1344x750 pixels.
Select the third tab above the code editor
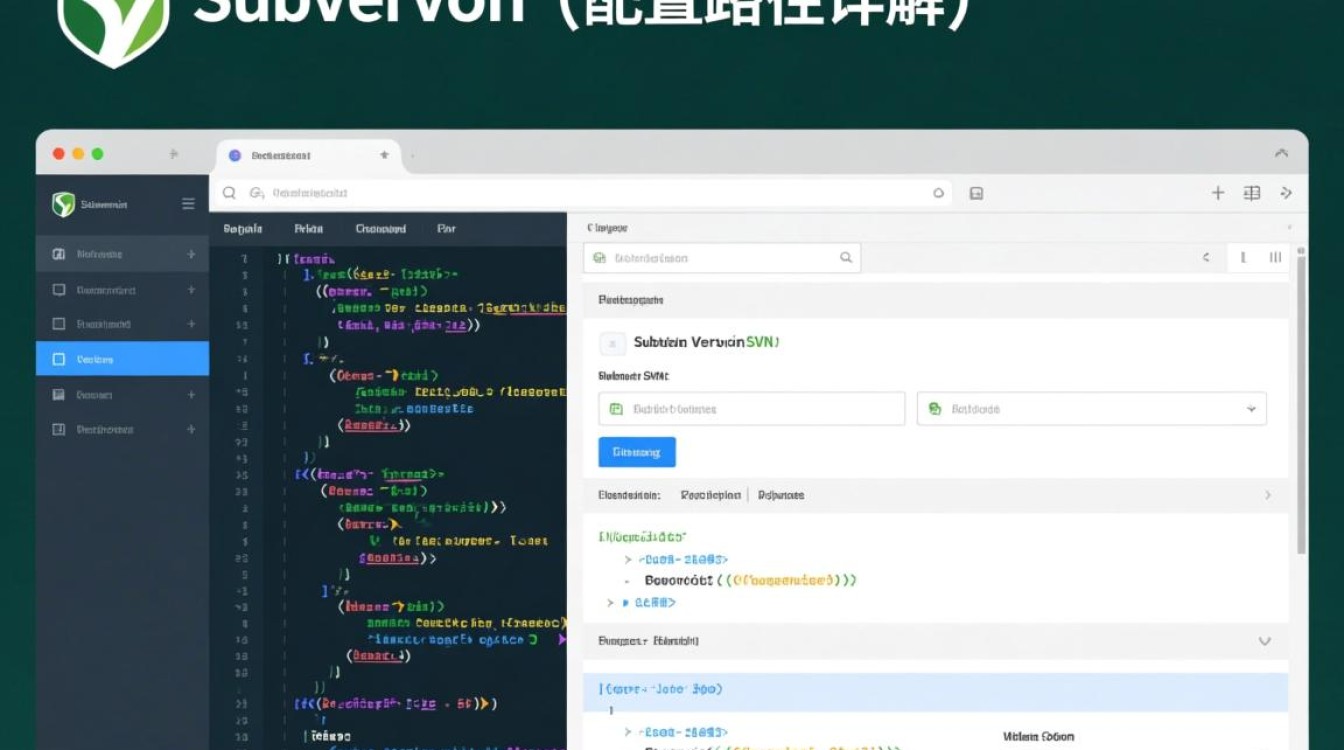(x=381, y=229)
